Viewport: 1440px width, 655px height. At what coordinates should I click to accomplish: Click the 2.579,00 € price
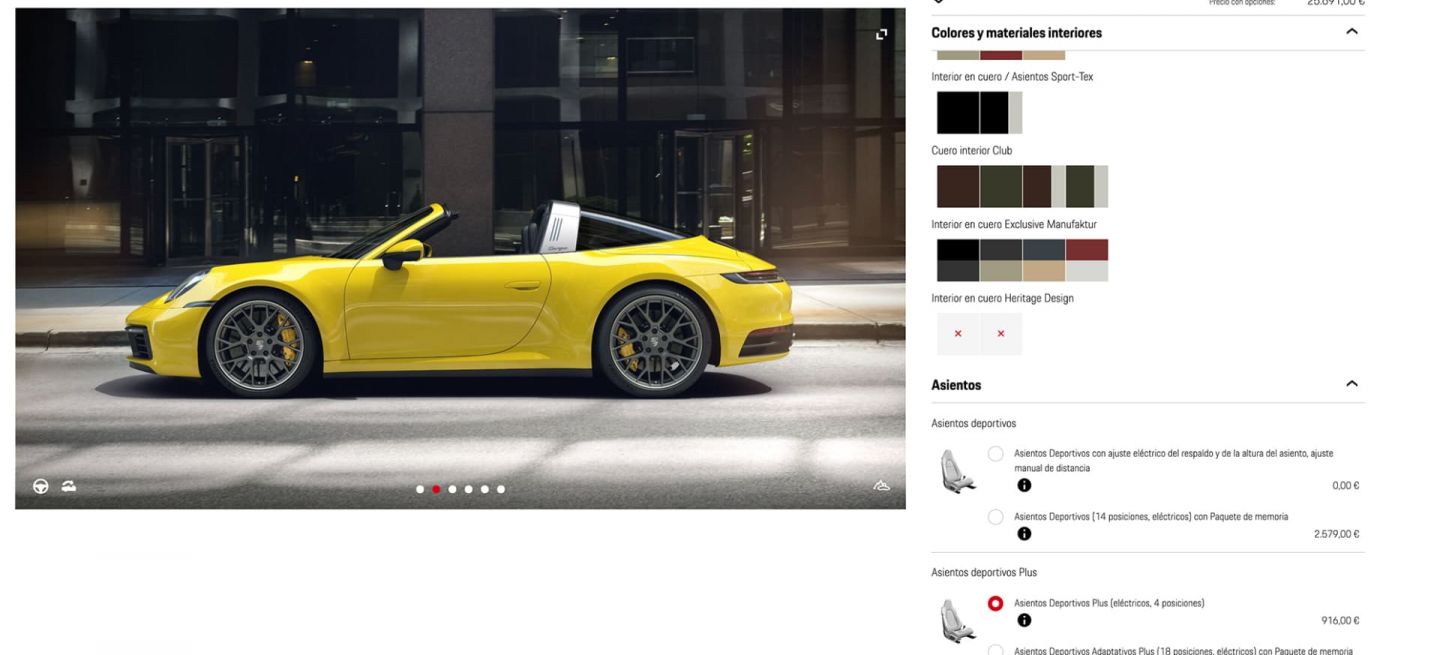coord(1336,534)
